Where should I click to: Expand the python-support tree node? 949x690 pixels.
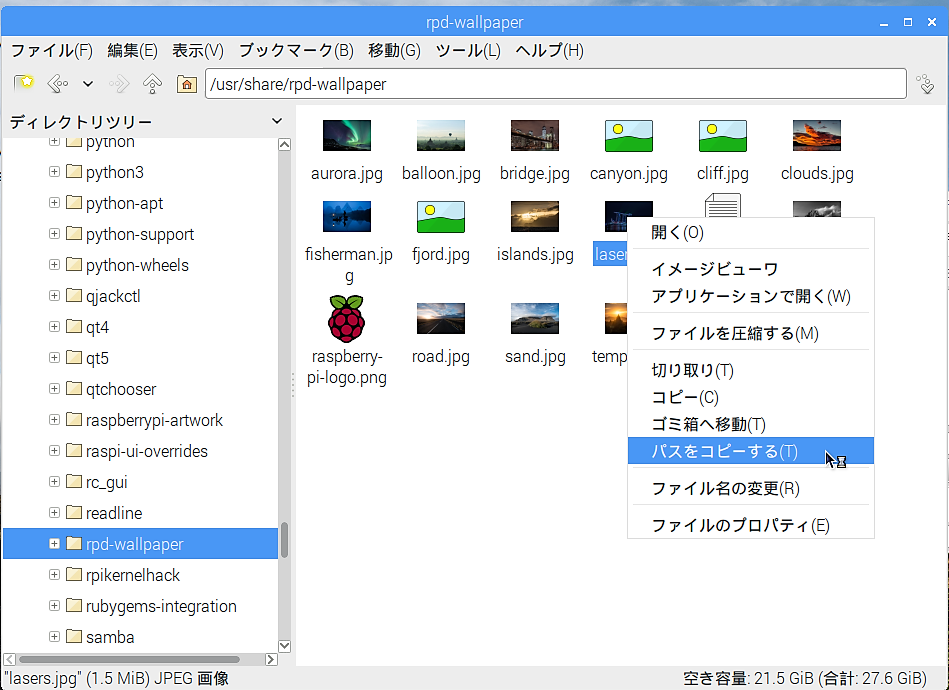[x=54, y=234]
